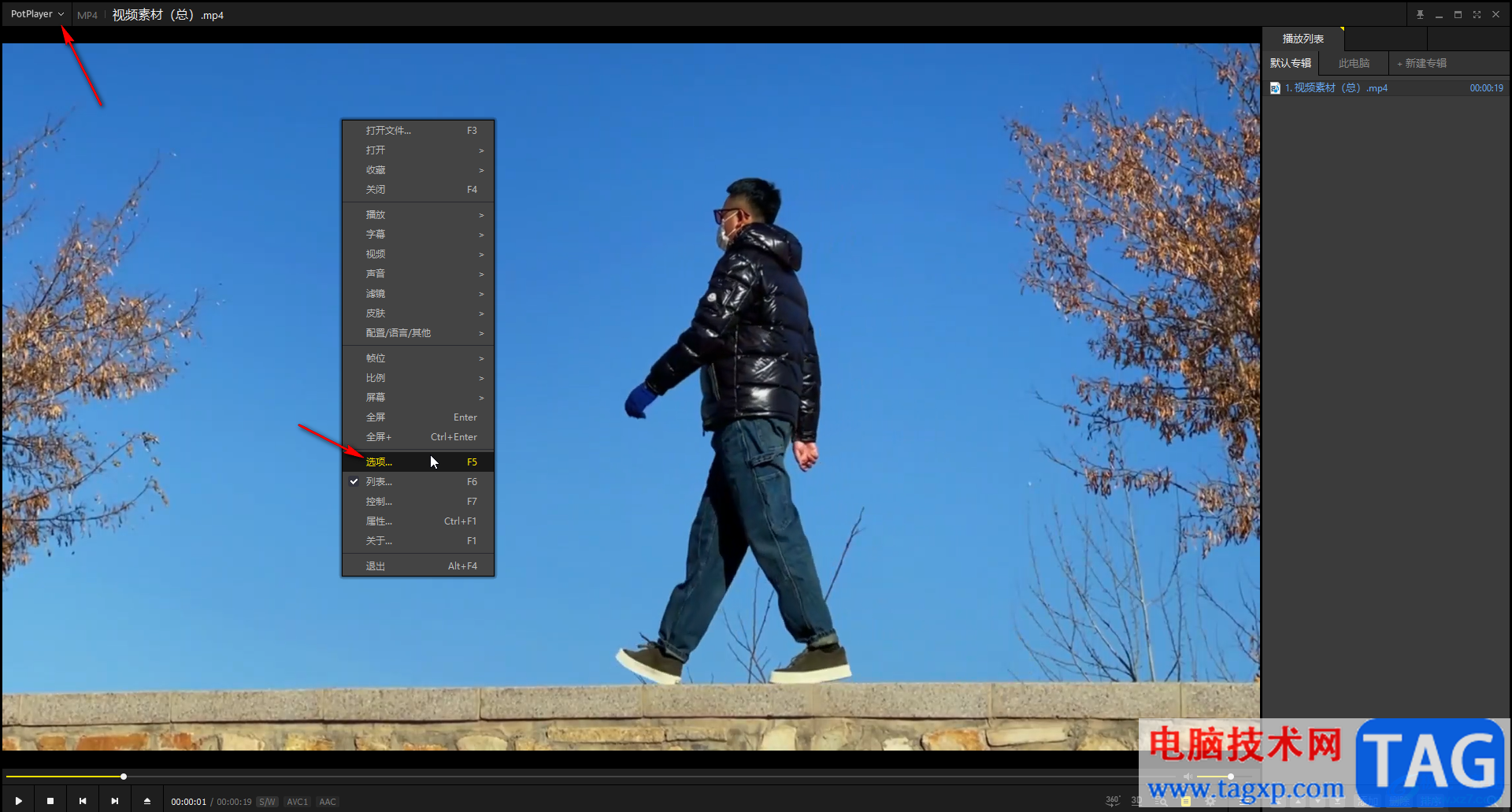Expand the 视频 submenu

click(418, 254)
